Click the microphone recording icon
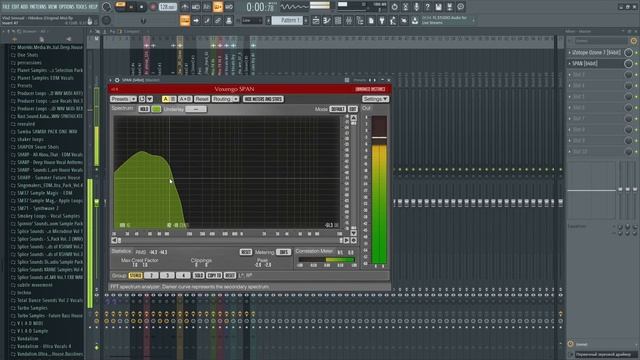Screen dimensions: 640x360 (416, 7)
